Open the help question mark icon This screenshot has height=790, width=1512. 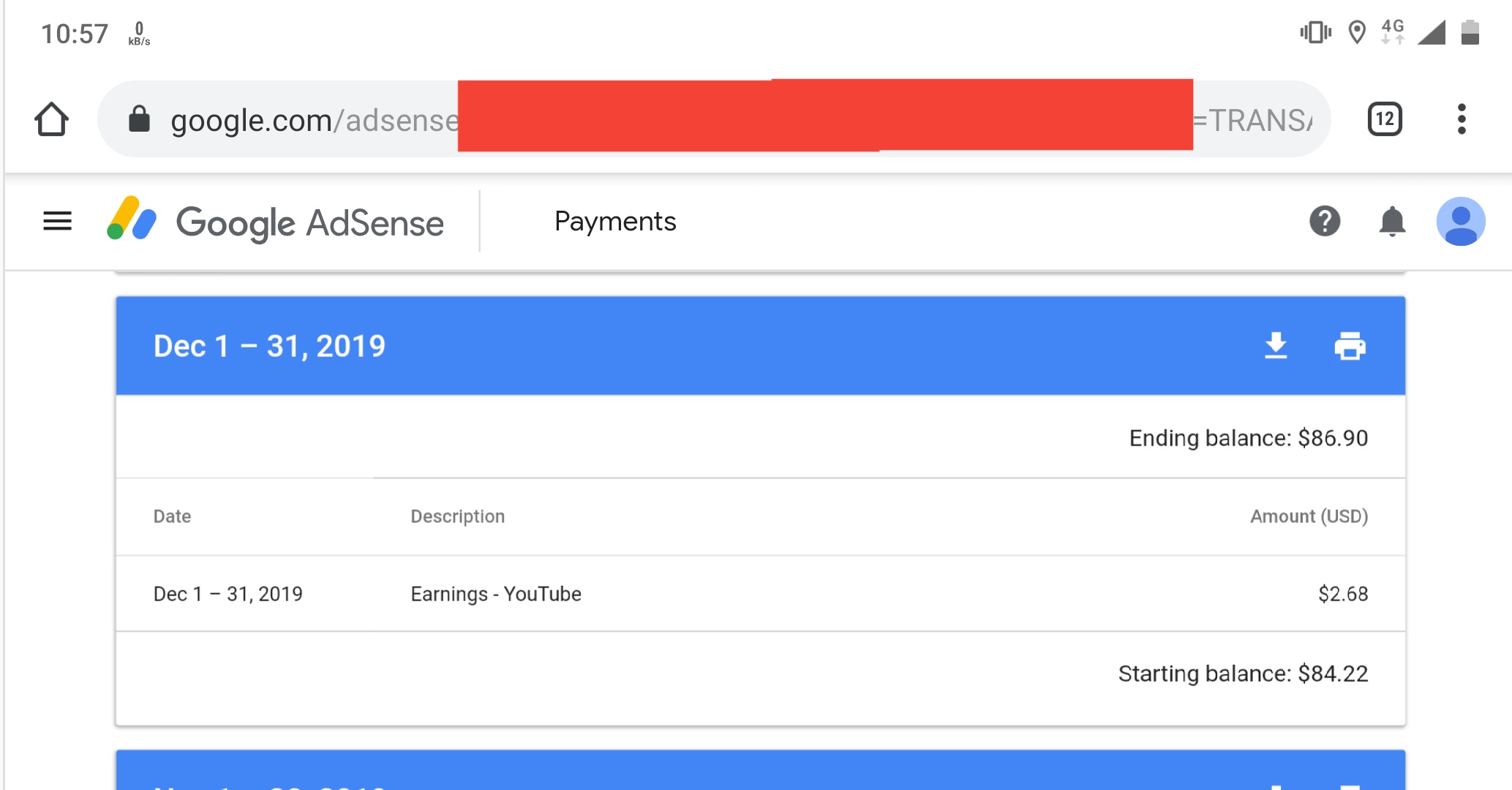pyautogui.click(x=1325, y=221)
